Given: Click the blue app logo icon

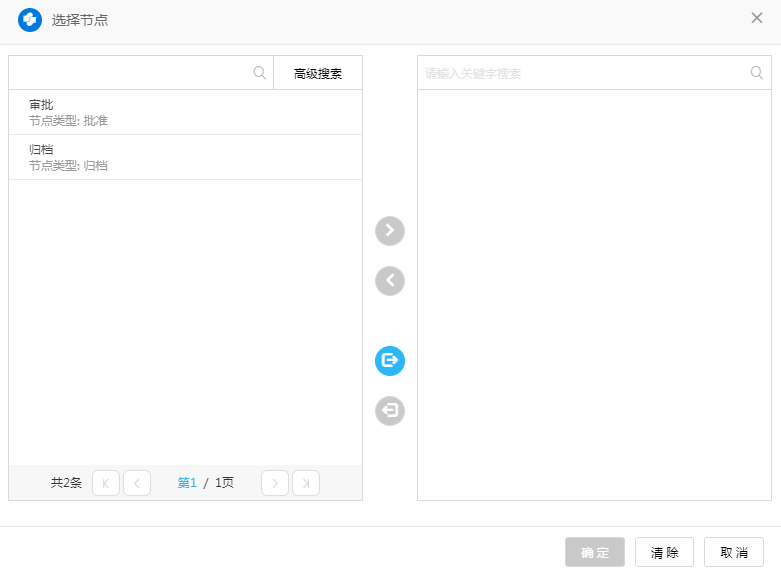Looking at the screenshot, I should [30, 19].
